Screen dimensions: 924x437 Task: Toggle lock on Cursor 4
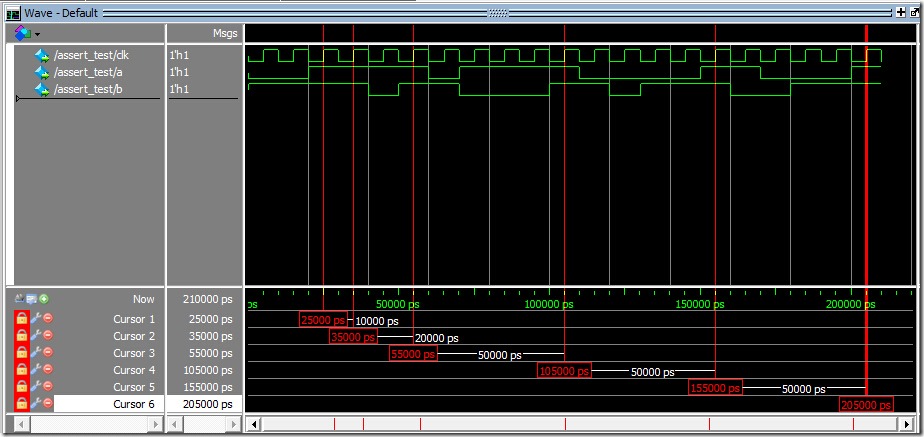[x=21, y=370]
